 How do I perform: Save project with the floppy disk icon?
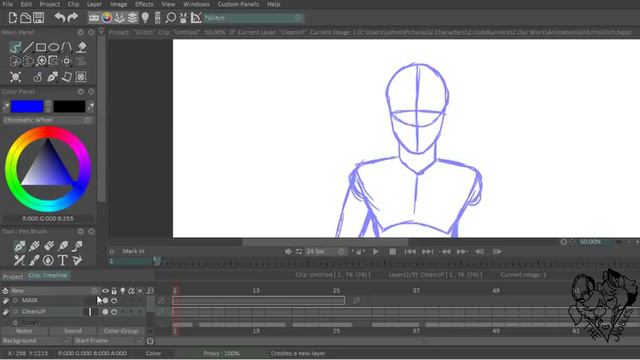coord(38,18)
